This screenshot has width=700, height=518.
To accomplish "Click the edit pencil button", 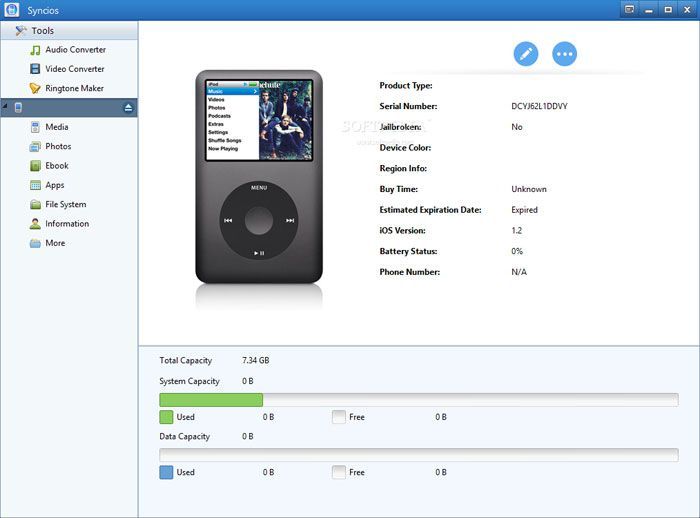I will point(526,54).
